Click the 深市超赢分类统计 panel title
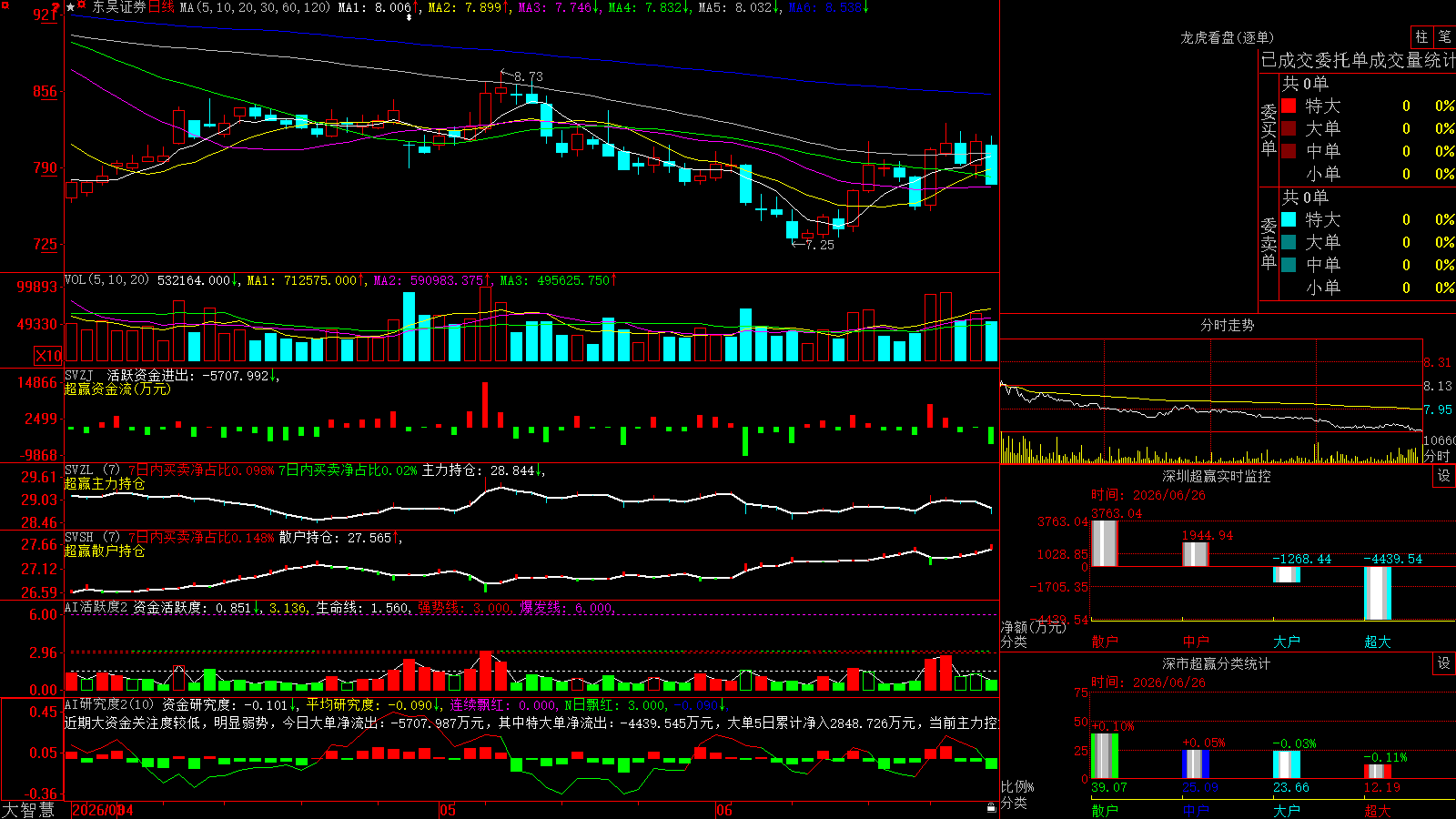1456x819 pixels. (1217, 663)
